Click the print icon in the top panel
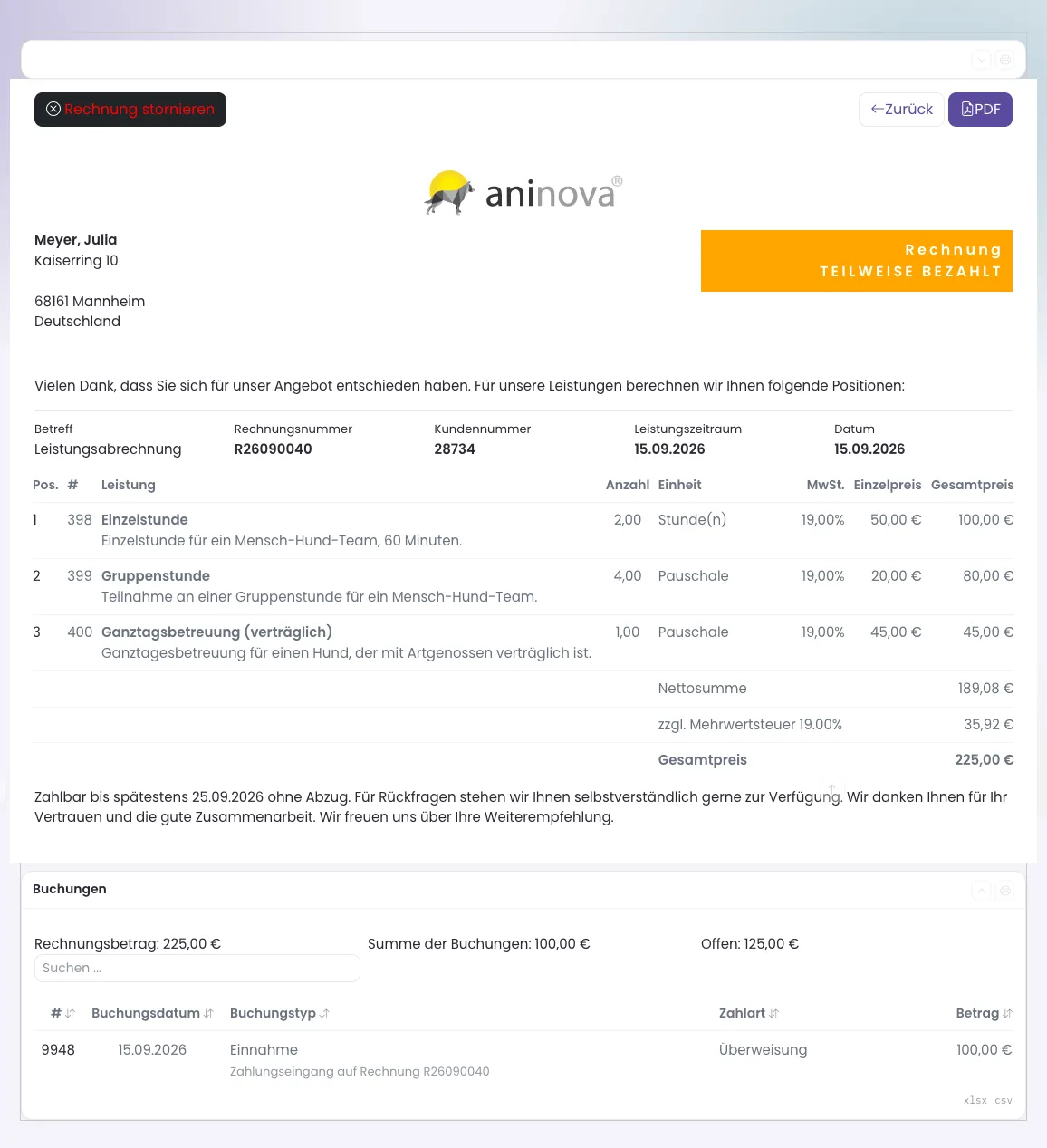This screenshot has height=1148, width=1047. pos(1004,60)
